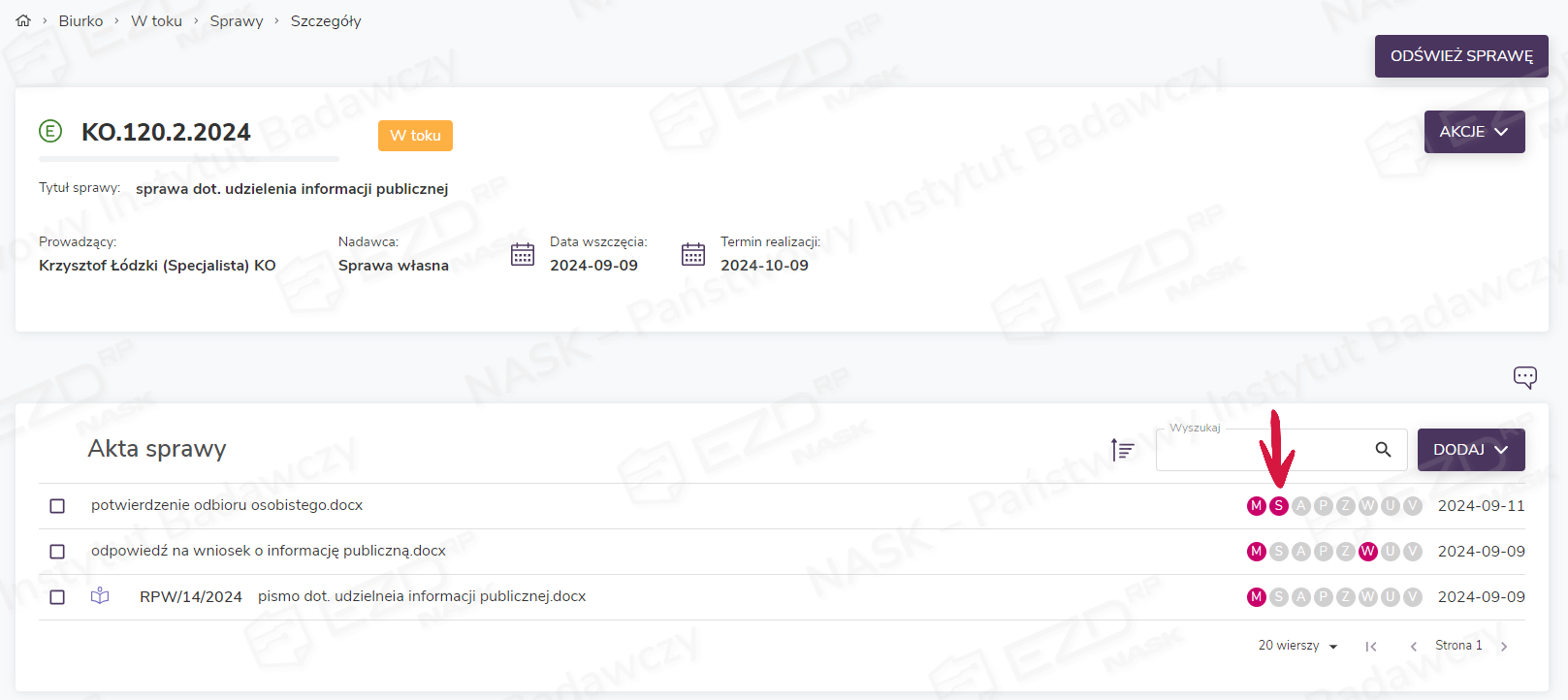
Task: Open pismo dot. udzielneia informacji publicznej.docx
Action: point(422,596)
